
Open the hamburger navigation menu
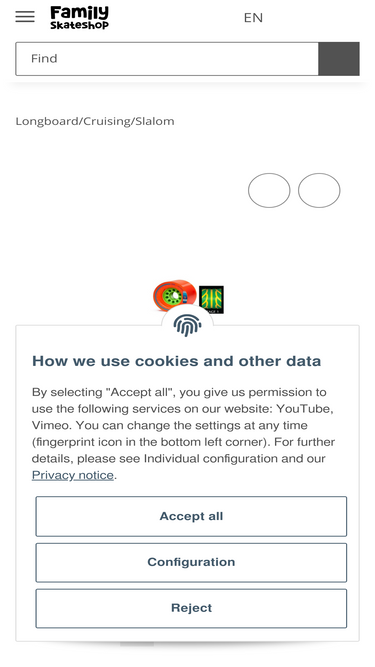pos(25,17)
